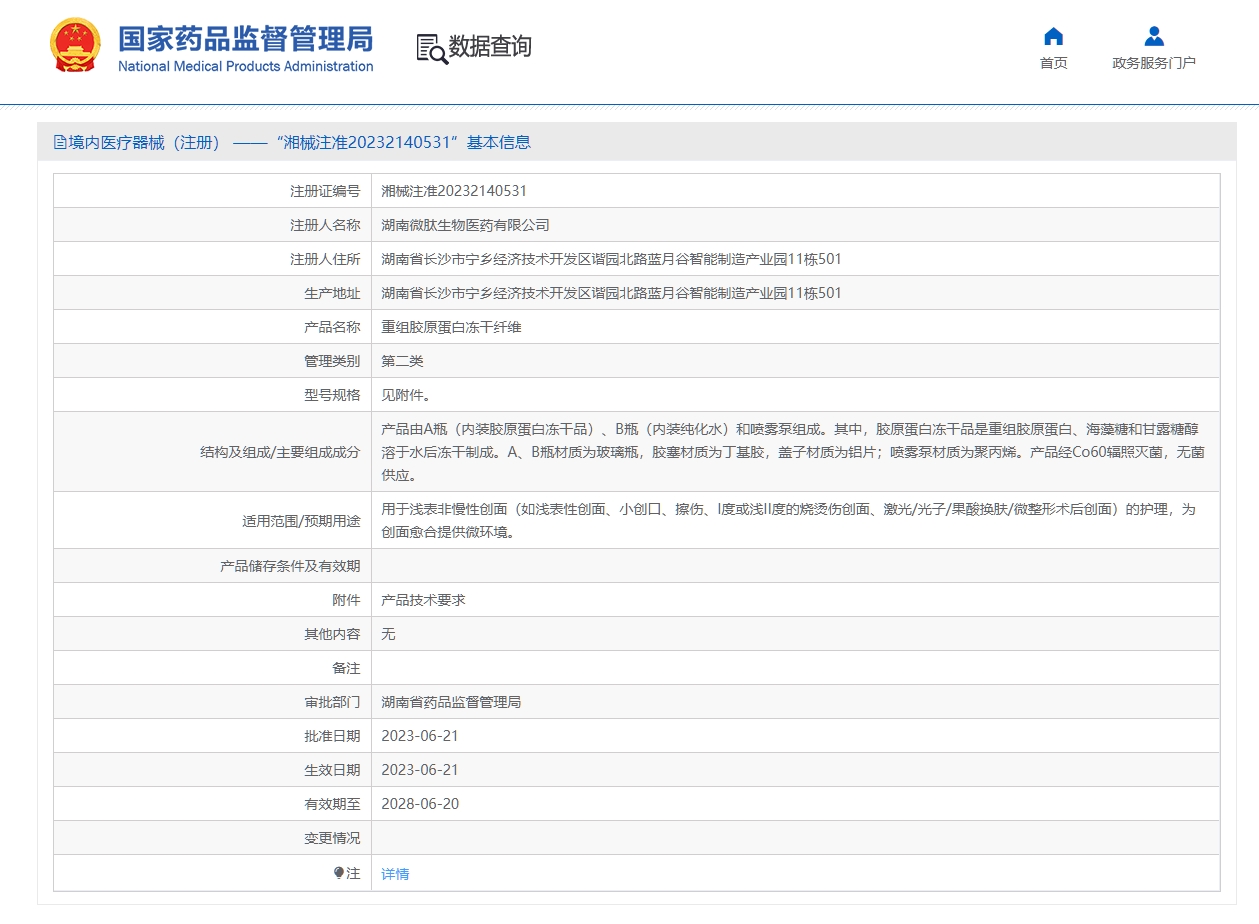Select the registrant name 湖南微肽生物医药有限公司
The image size is (1259, 924).
(x=465, y=225)
